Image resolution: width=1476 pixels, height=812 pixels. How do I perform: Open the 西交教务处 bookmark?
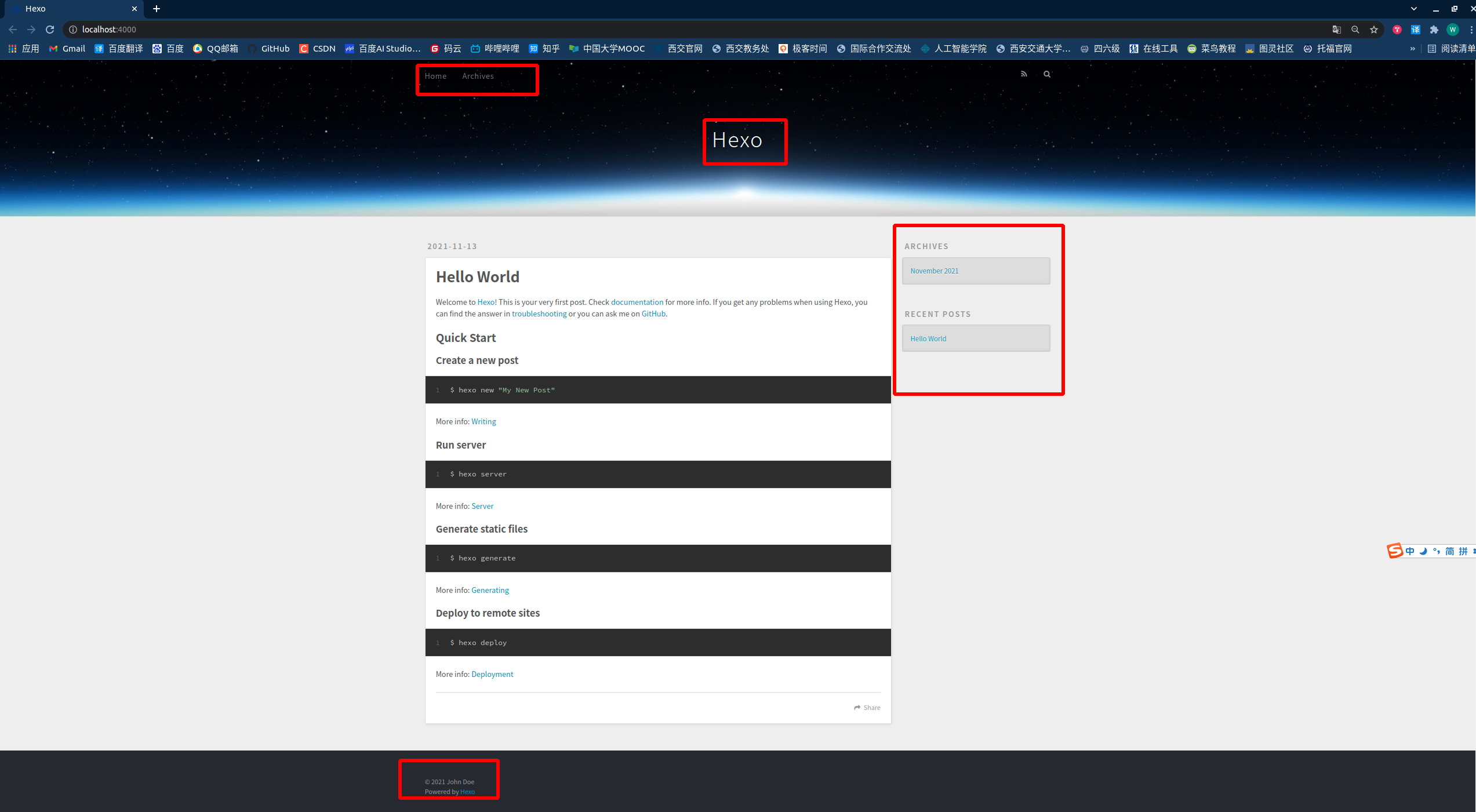click(x=741, y=49)
